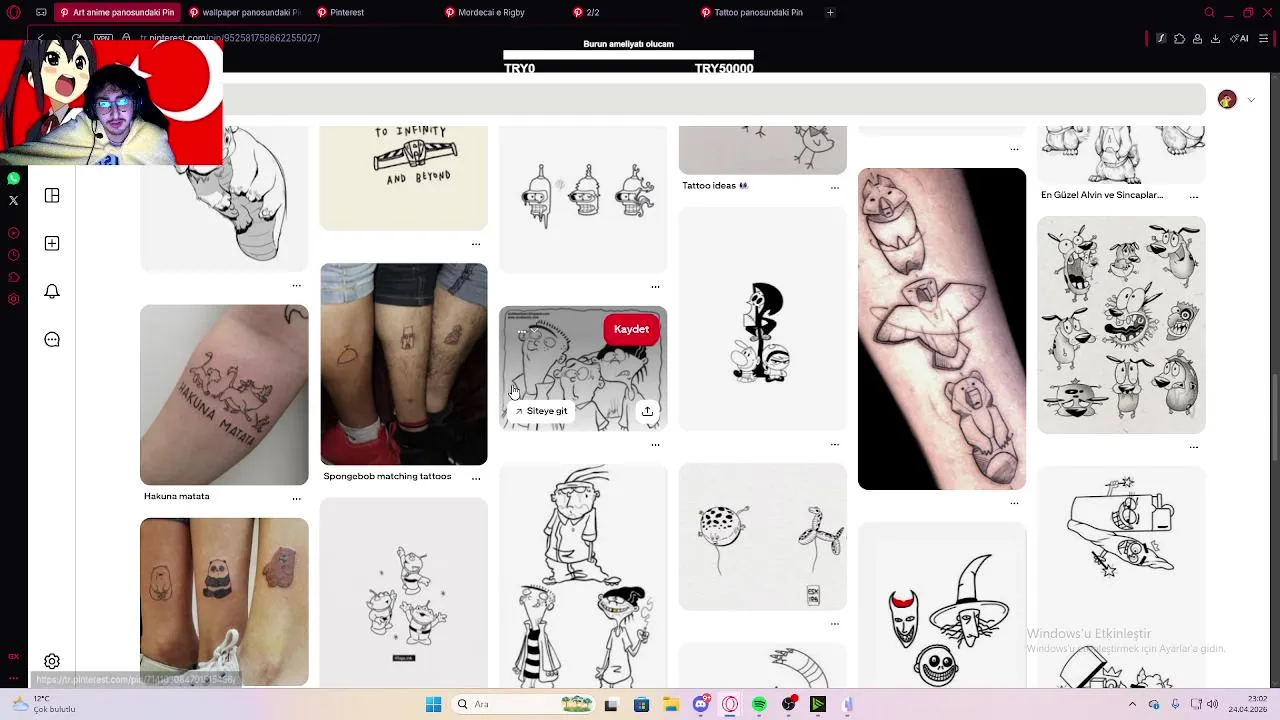Click Opera icon in taskbar
This screenshot has height=720, width=1280.
pyautogui.click(x=730, y=705)
